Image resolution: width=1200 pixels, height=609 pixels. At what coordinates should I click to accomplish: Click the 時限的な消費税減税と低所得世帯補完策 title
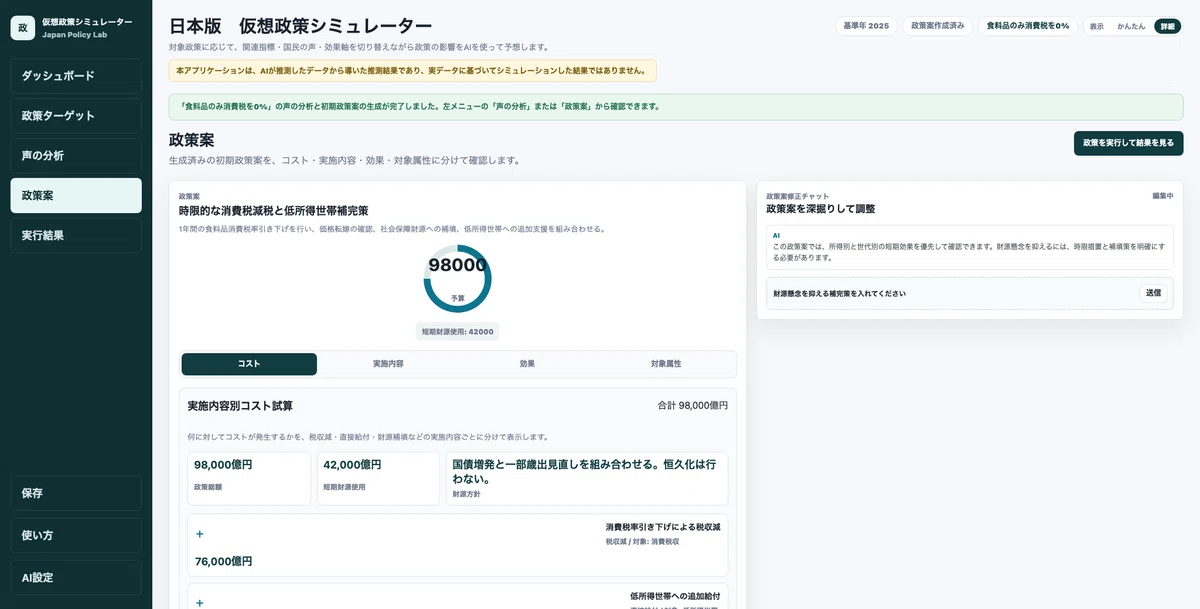point(274,211)
